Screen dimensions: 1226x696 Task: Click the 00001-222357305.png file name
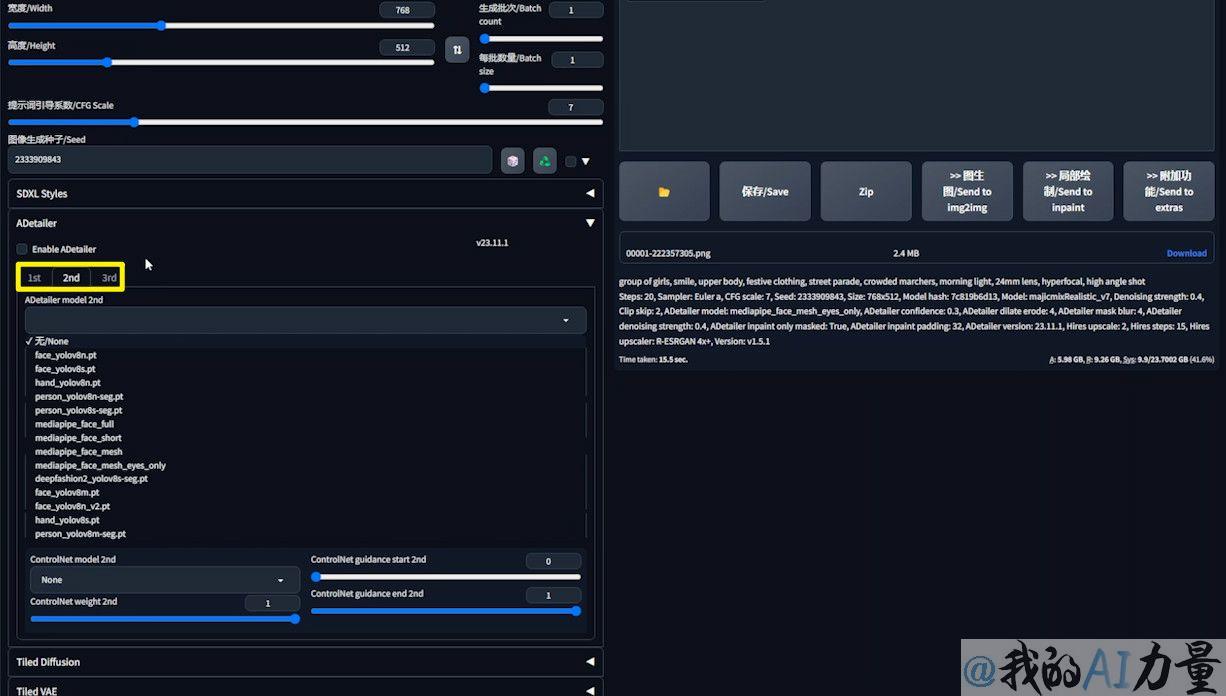[x=669, y=253]
